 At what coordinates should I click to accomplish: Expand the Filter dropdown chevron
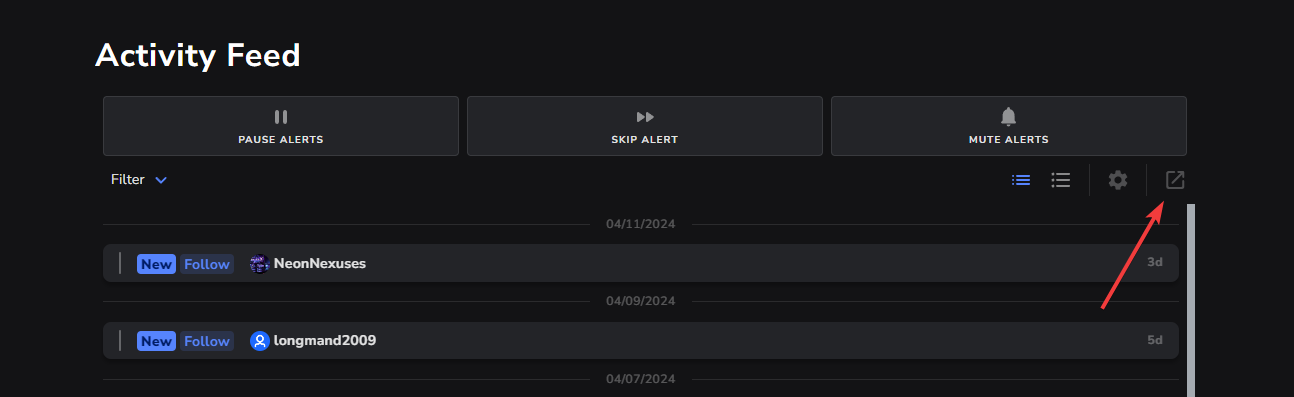tap(160, 180)
